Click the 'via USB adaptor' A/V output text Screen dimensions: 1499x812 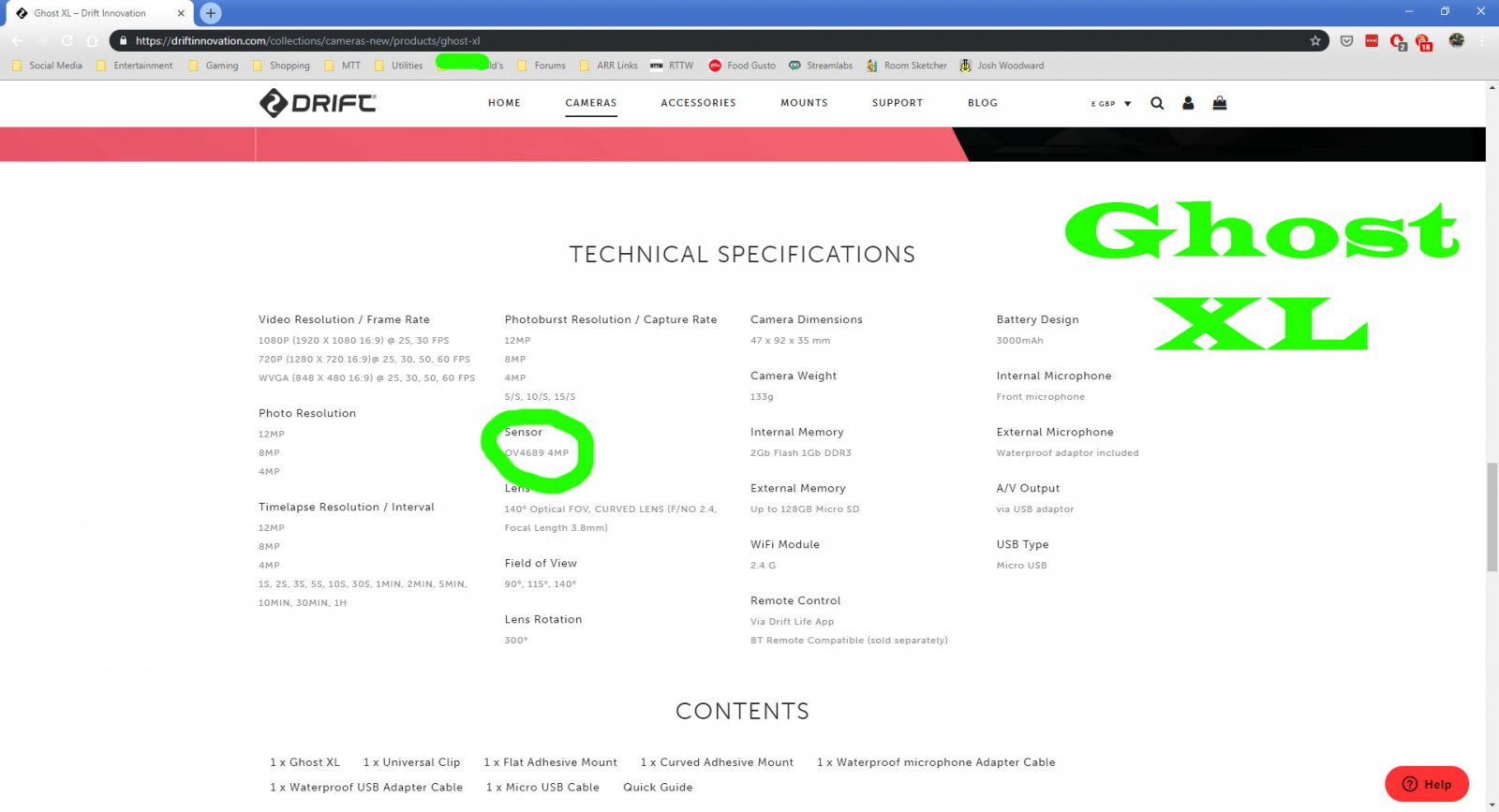(1035, 509)
